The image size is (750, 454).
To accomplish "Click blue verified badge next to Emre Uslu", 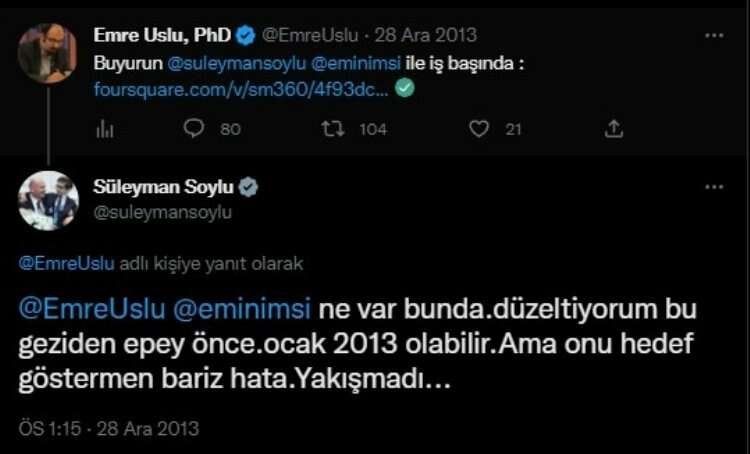I will (246, 36).
